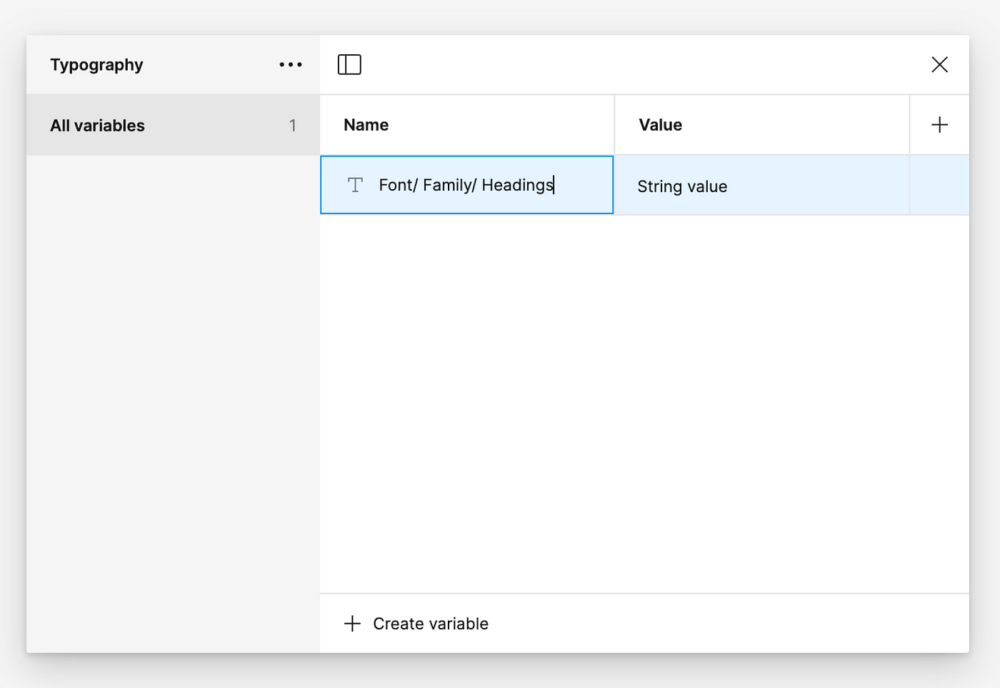Click the Create variable button
The image size is (1000, 688).
pos(416,624)
